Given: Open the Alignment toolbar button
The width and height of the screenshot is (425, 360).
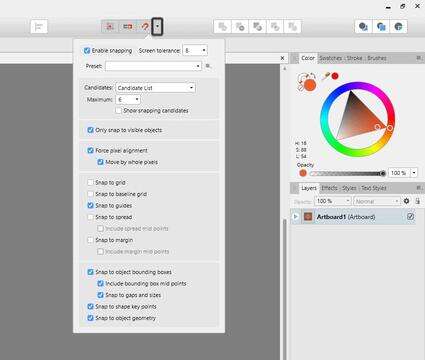Looking at the screenshot, I should click(x=39, y=27).
